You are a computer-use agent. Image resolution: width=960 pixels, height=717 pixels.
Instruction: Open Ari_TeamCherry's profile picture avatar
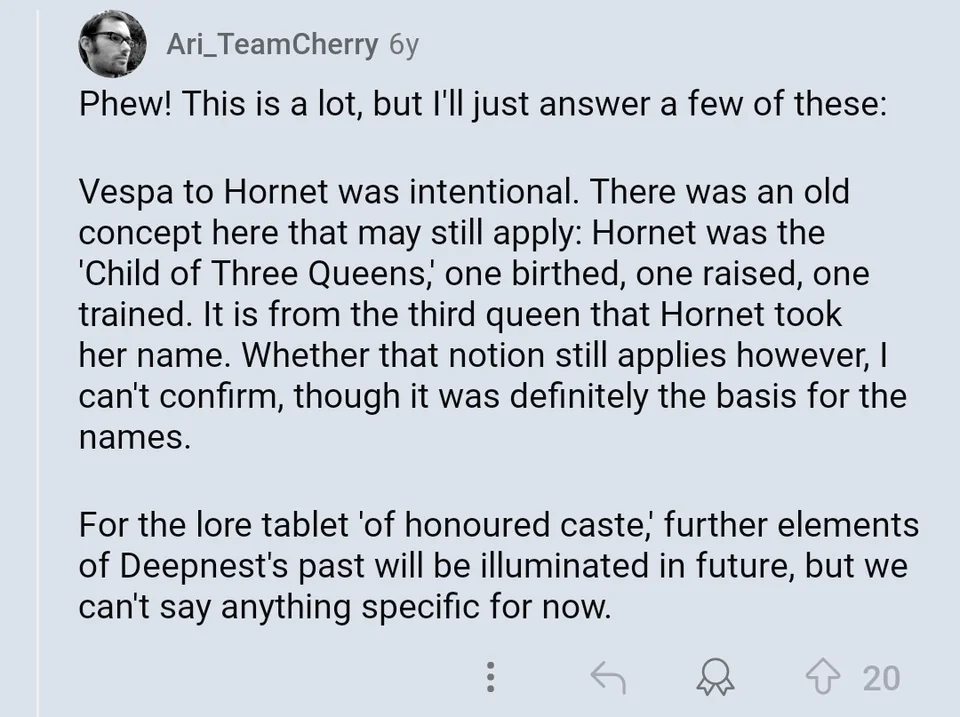[x=113, y=44]
